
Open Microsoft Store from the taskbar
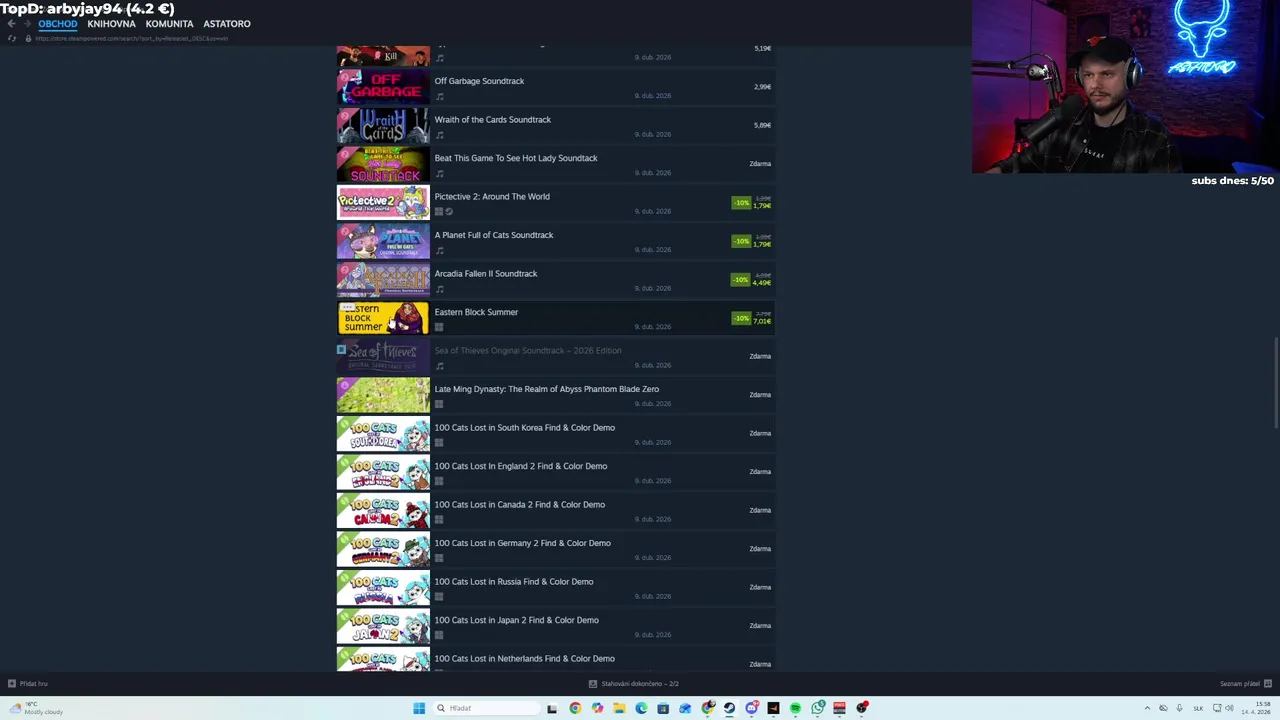coord(663,708)
